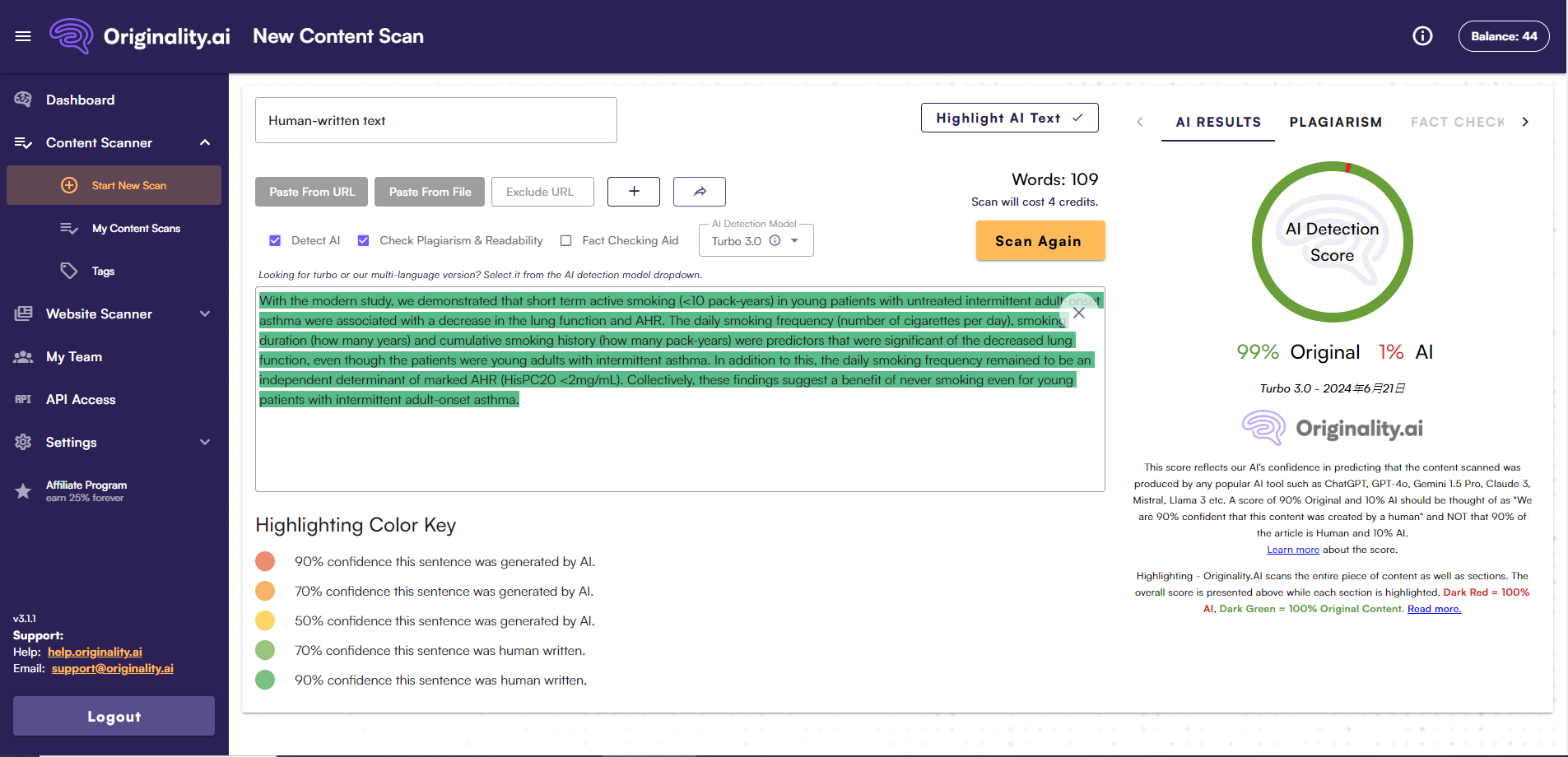Open the Learn more link about score
Image resolution: width=1568 pixels, height=757 pixels.
point(1292,550)
